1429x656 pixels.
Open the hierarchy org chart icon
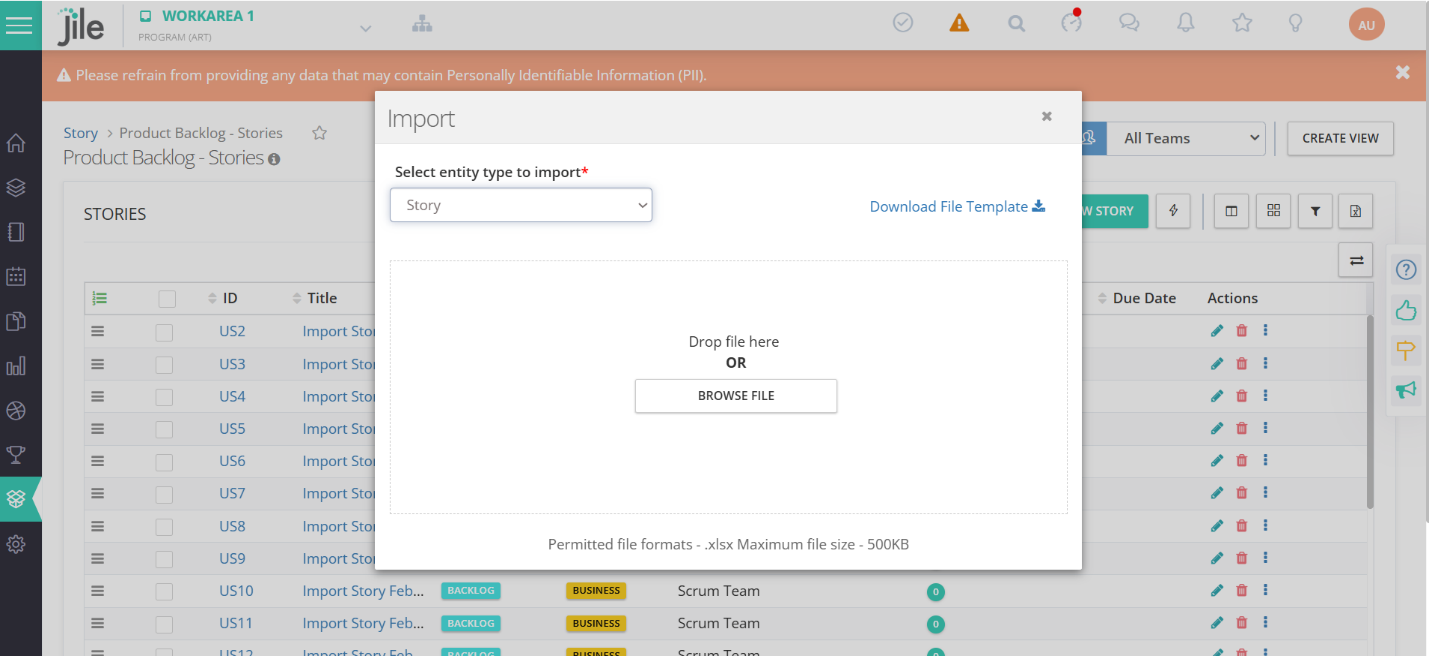pyautogui.click(x=422, y=25)
